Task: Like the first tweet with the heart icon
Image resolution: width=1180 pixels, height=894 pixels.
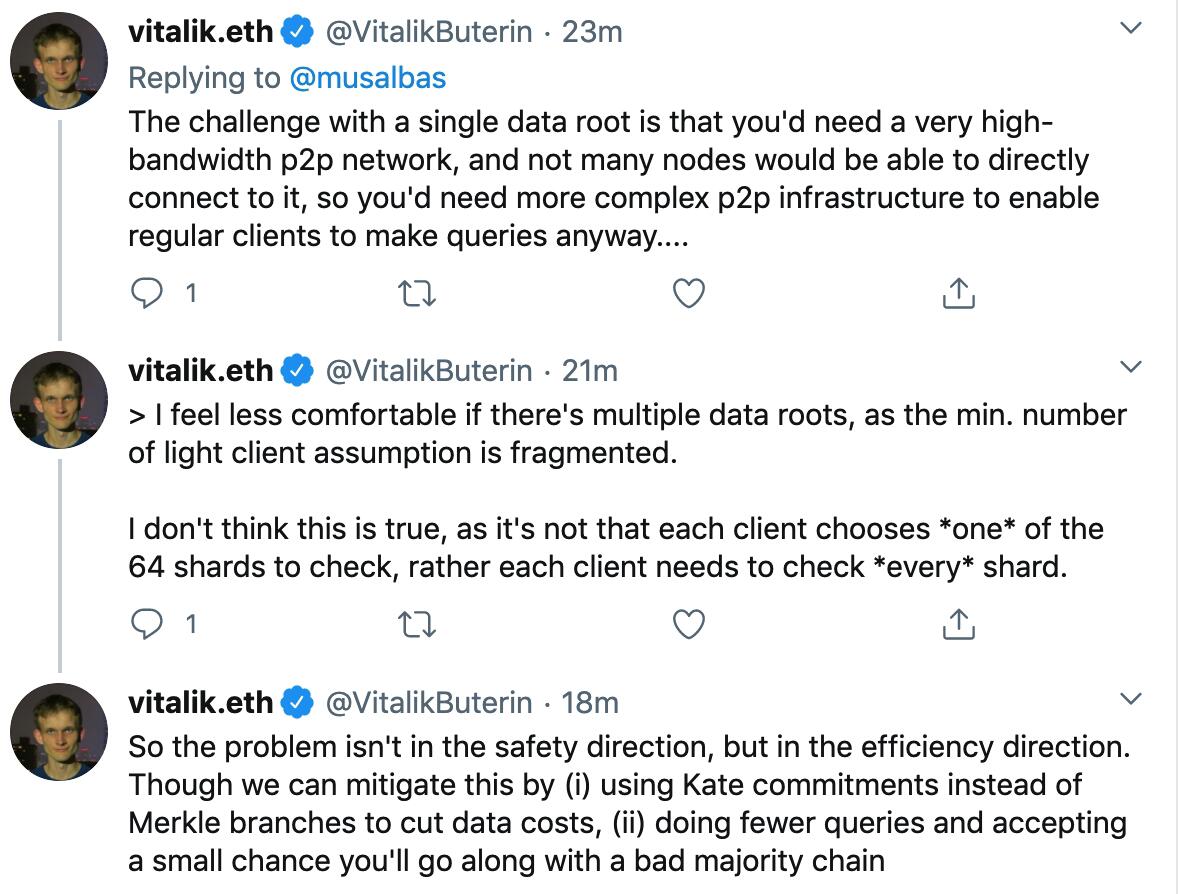Action: tap(687, 293)
